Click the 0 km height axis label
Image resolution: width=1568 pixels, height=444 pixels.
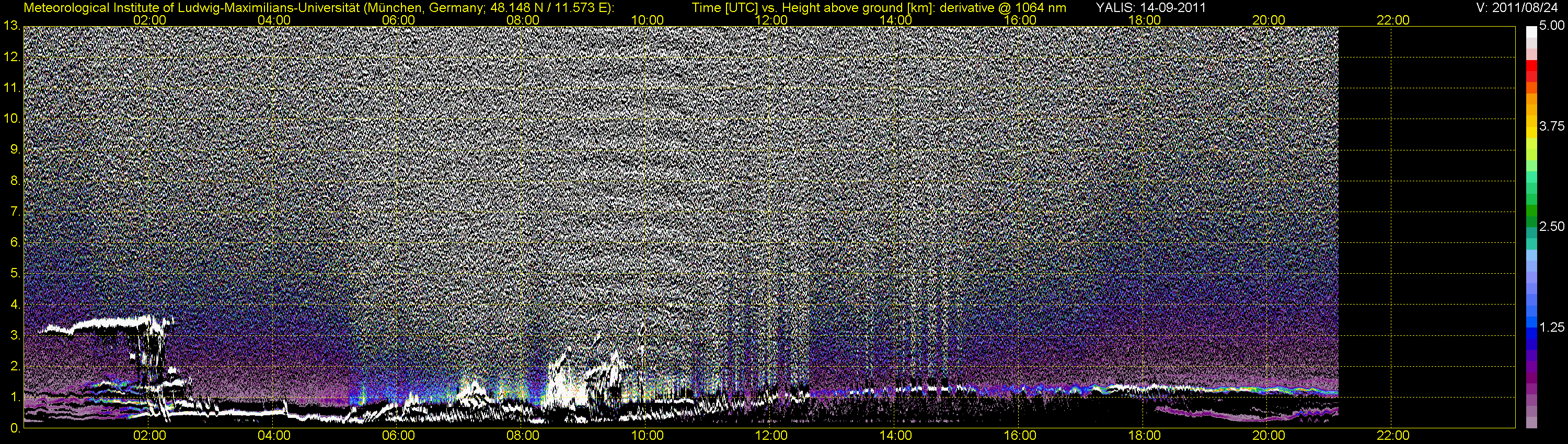[15, 428]
